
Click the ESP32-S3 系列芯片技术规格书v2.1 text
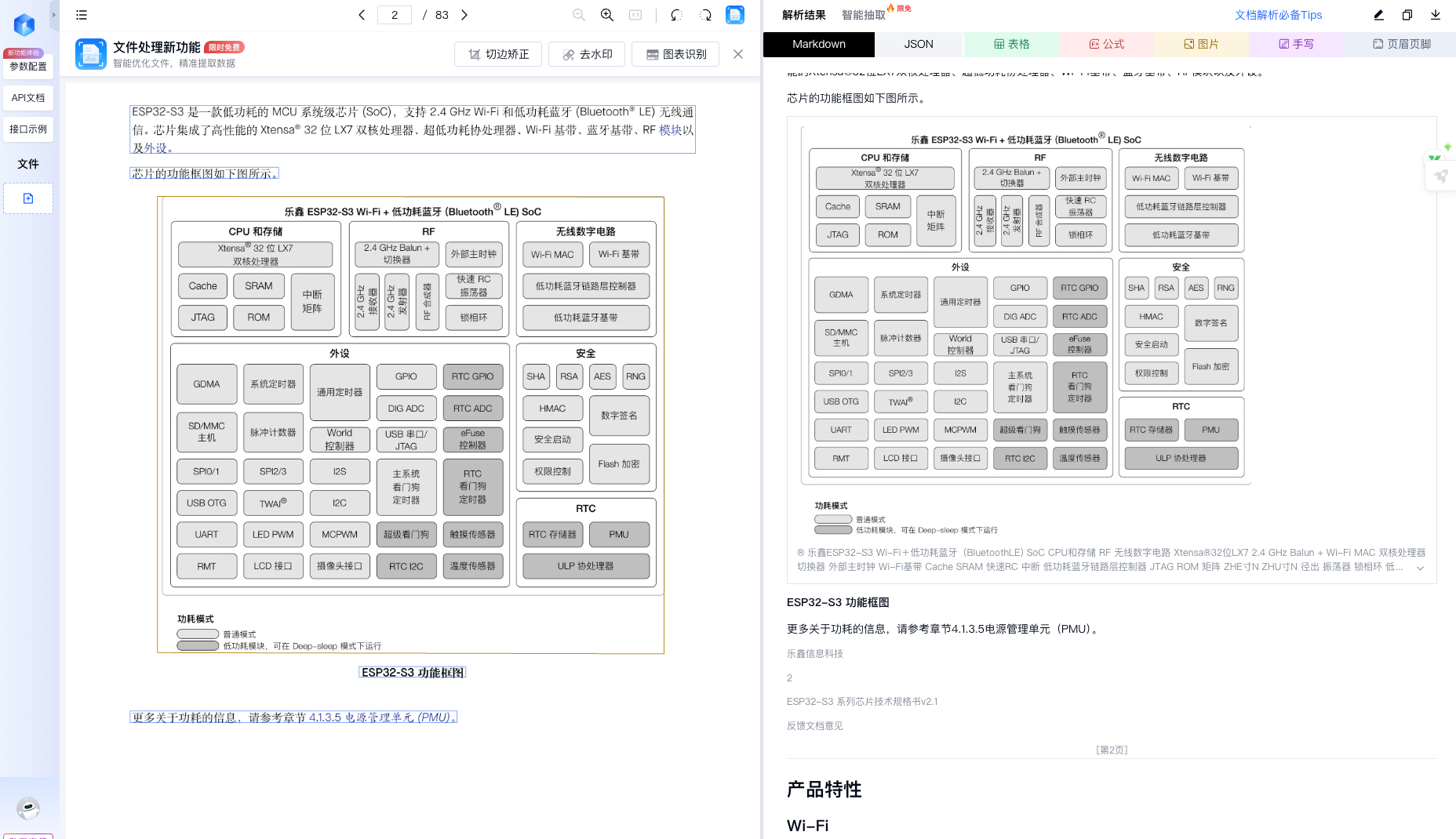pos(862,702)
